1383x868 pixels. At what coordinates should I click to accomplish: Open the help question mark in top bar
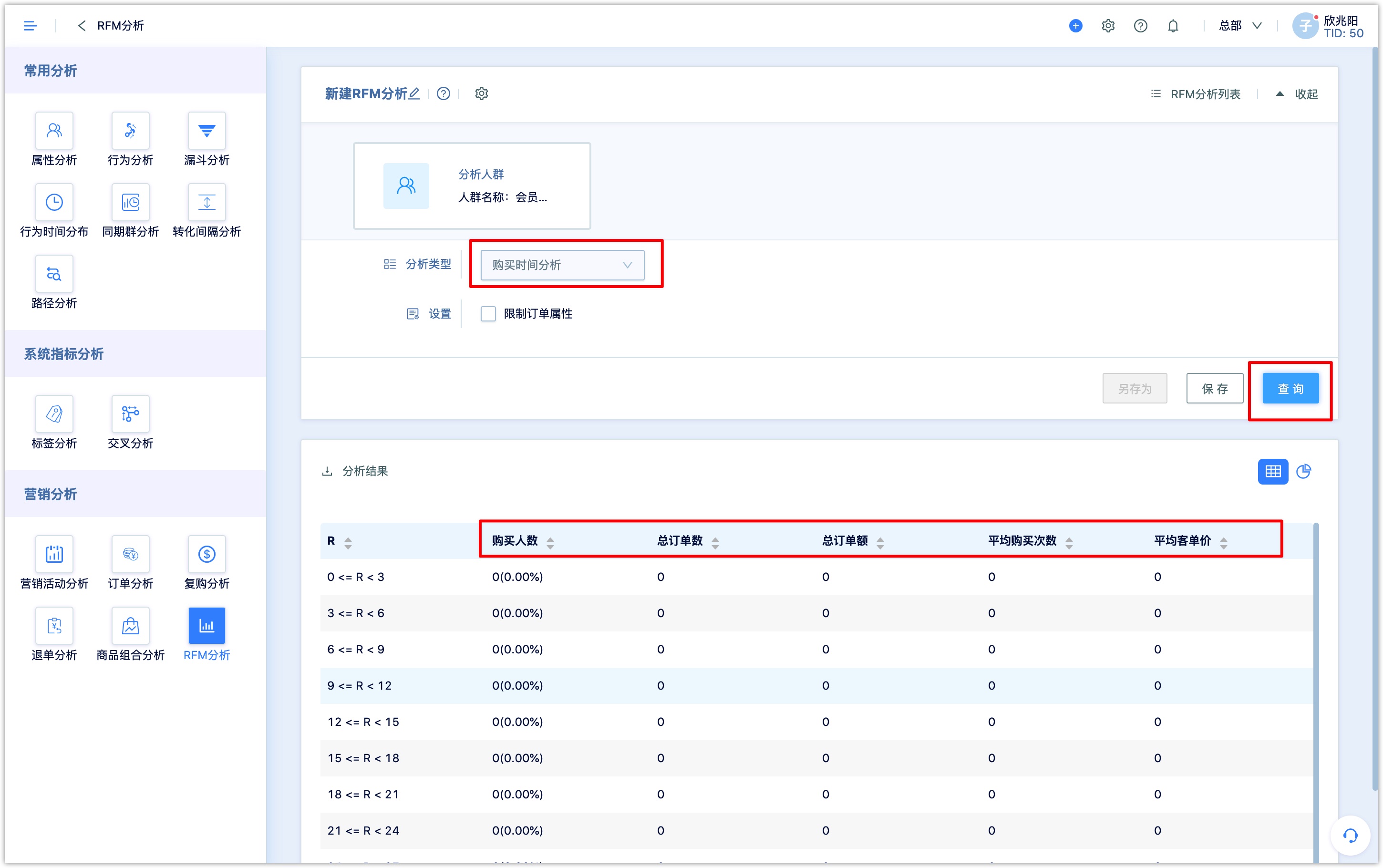[x=1140, y=26]
